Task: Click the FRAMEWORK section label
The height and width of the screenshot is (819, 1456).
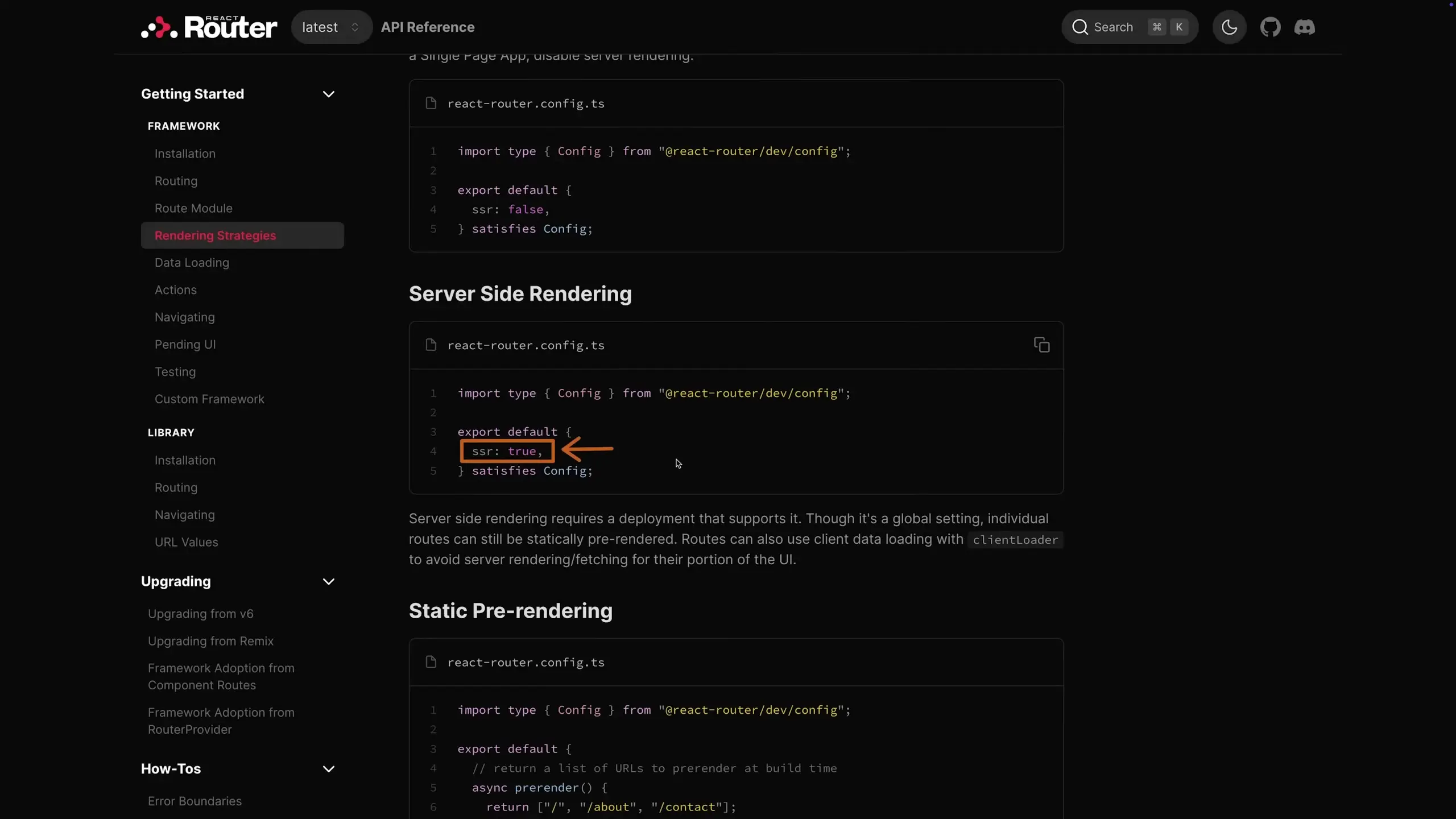Action: click(183, 126)
